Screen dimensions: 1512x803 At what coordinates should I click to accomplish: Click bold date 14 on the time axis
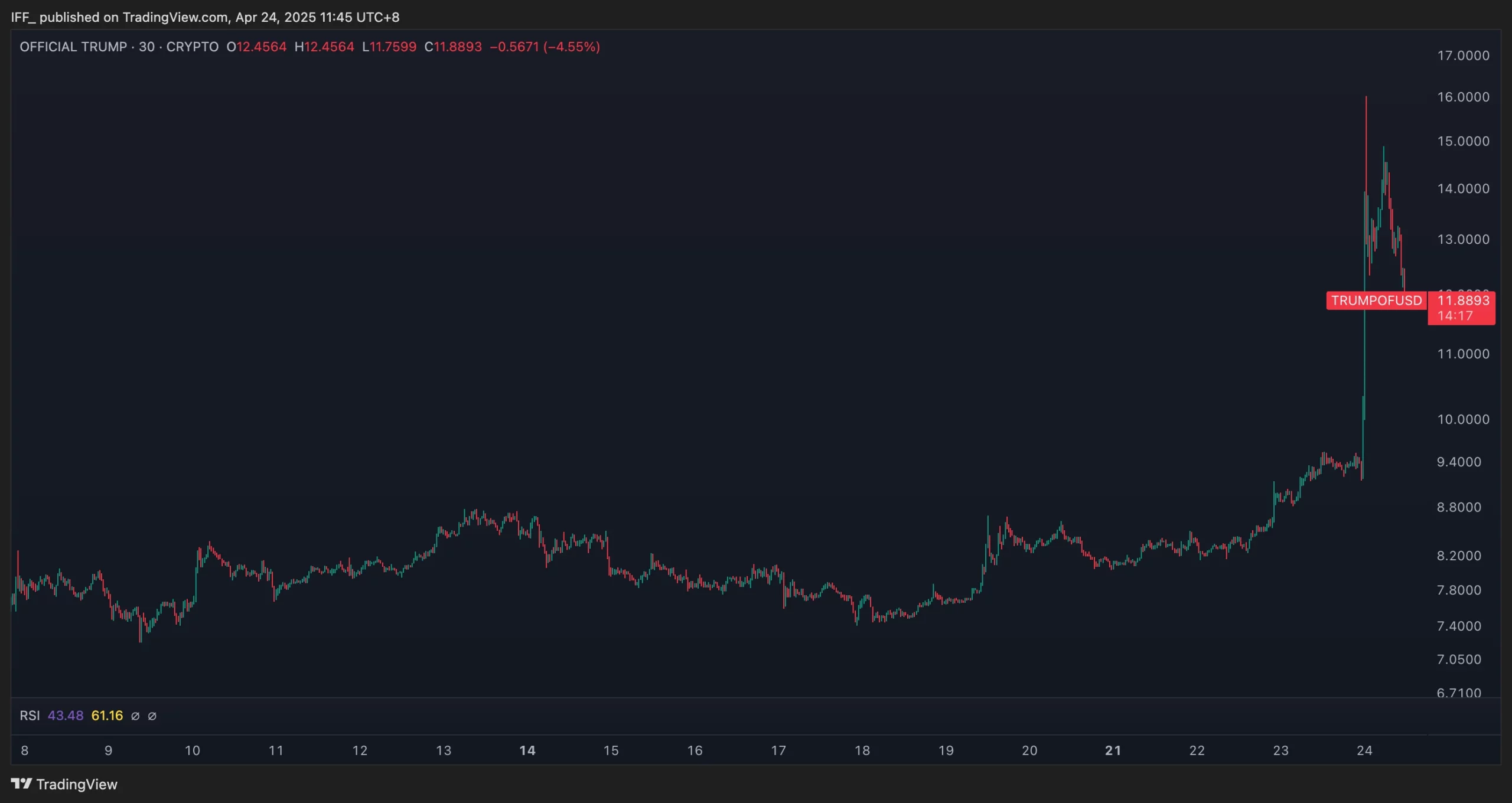[527, 750]
